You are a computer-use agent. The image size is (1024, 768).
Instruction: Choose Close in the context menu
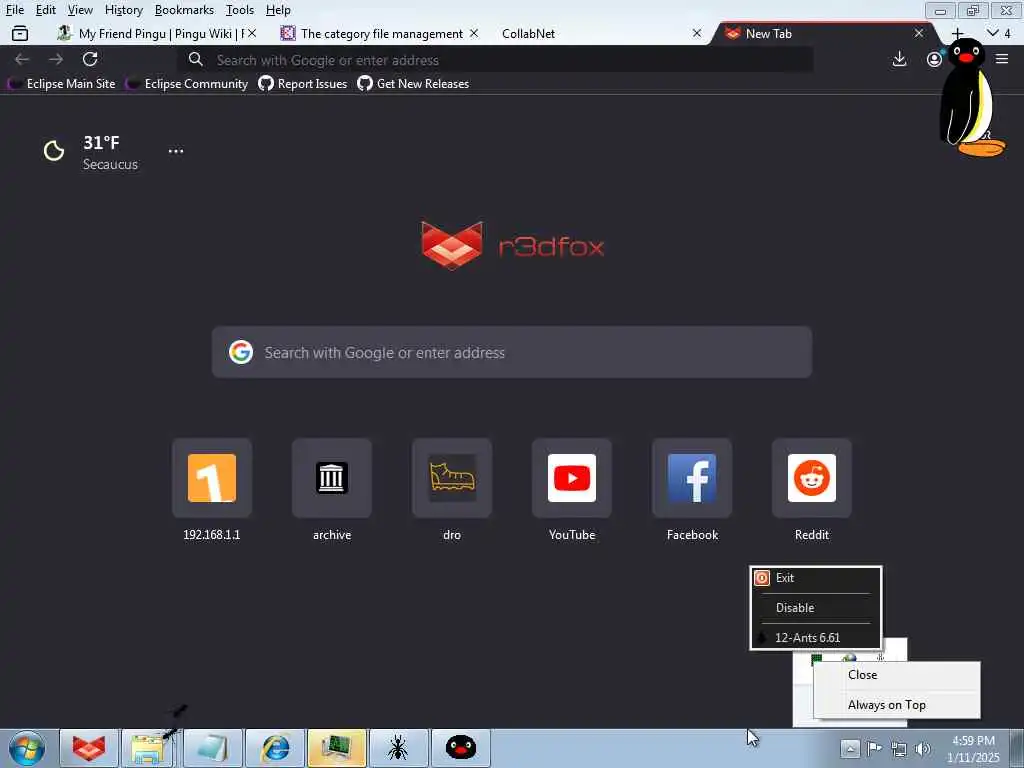click(897, 675)
